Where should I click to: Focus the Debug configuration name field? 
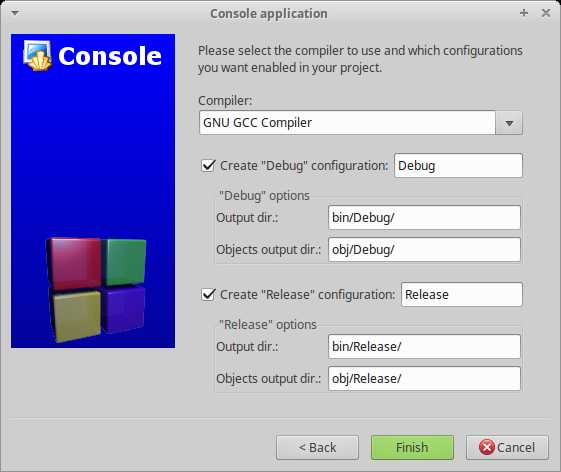click(458, 165)
